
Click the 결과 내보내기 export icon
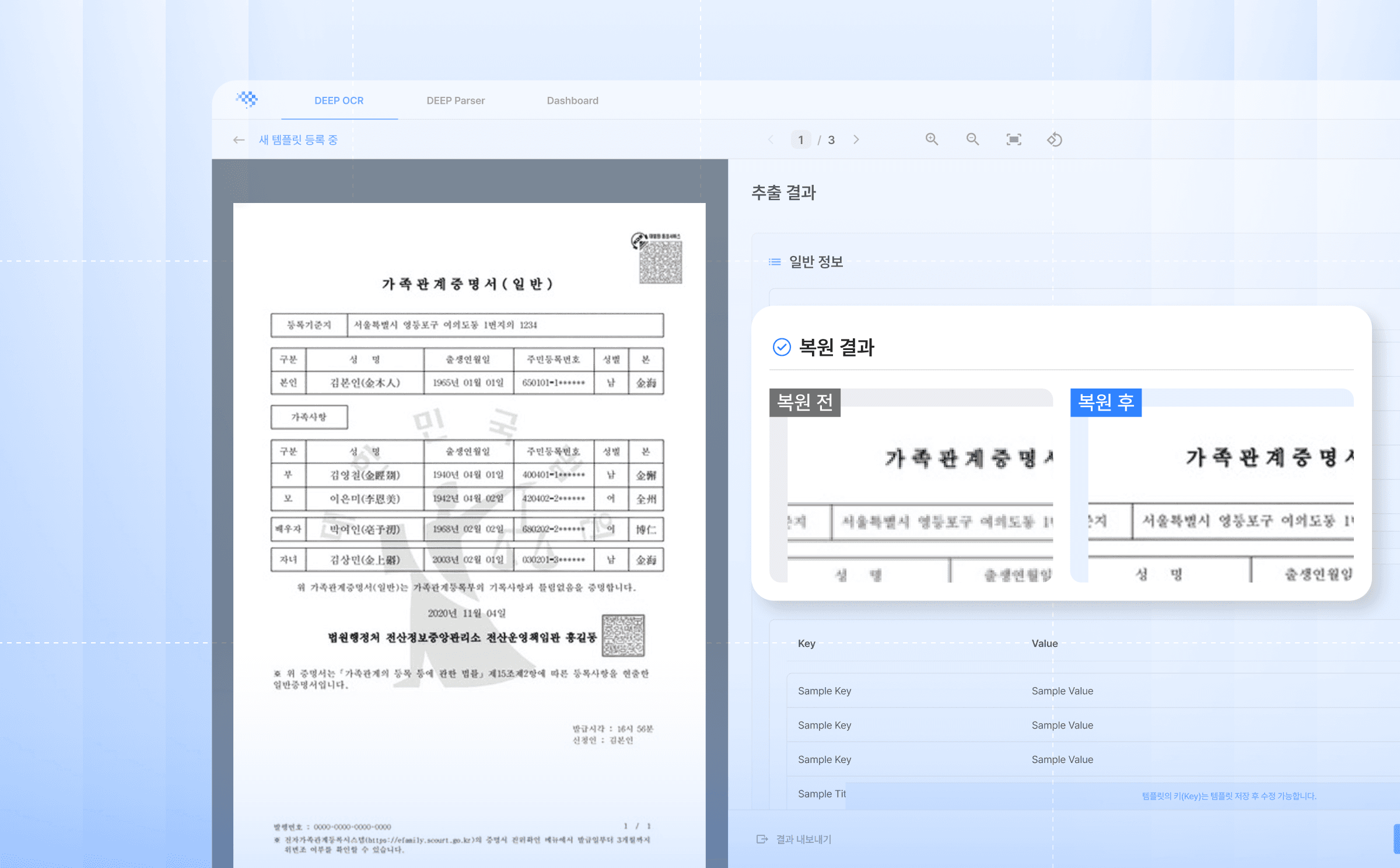point(762,839)
